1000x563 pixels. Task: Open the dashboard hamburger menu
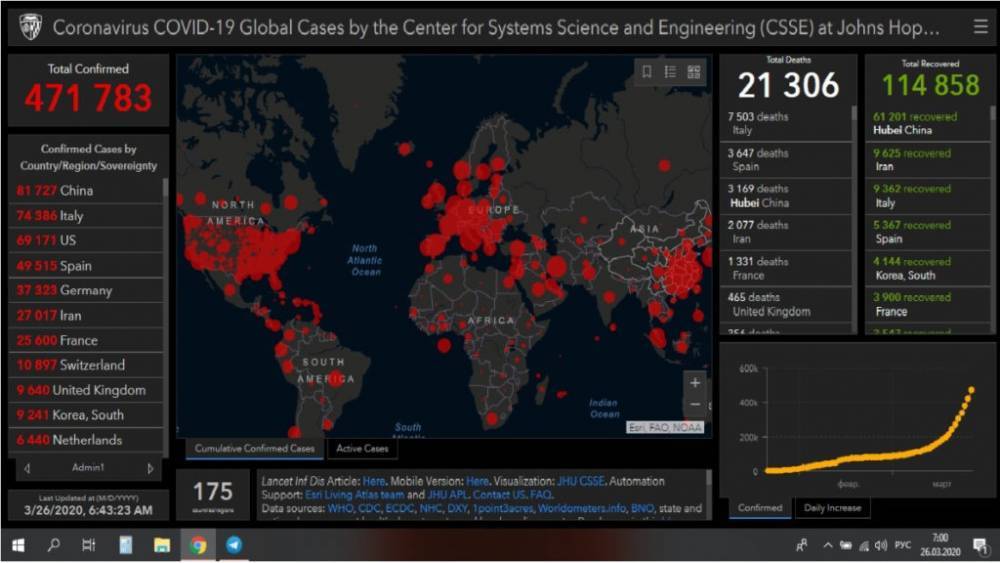click(x=980, y=27)
